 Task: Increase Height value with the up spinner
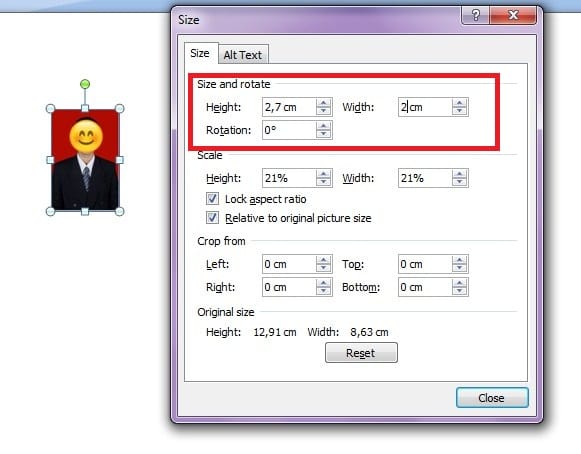323,103
